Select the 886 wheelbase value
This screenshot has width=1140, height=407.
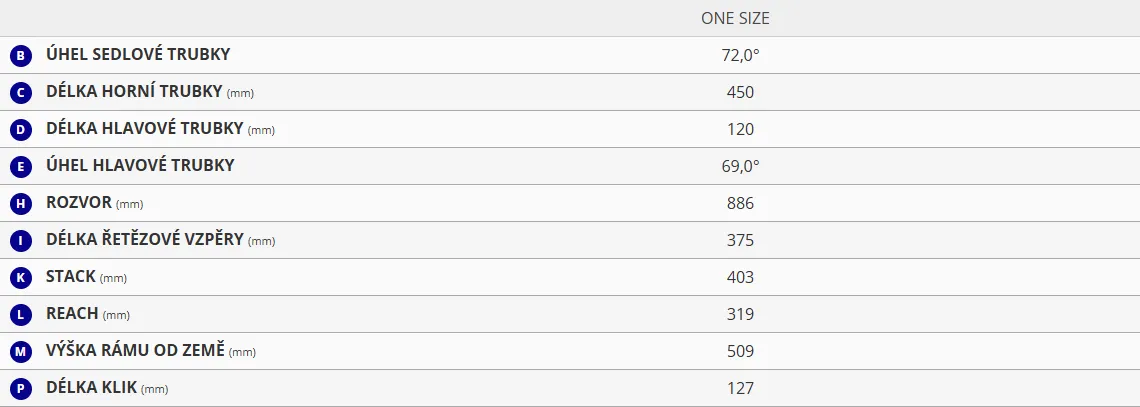(x=740, y=204)
